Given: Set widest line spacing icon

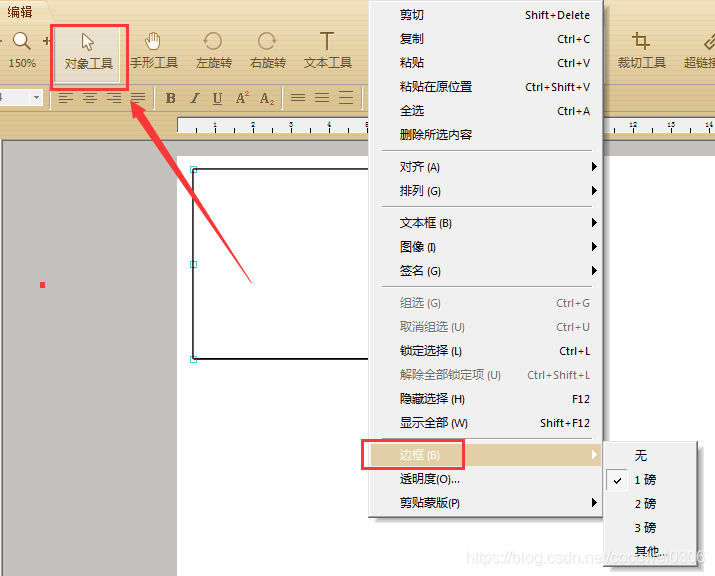Looking at the screenshot, I should tap(346, 98).
